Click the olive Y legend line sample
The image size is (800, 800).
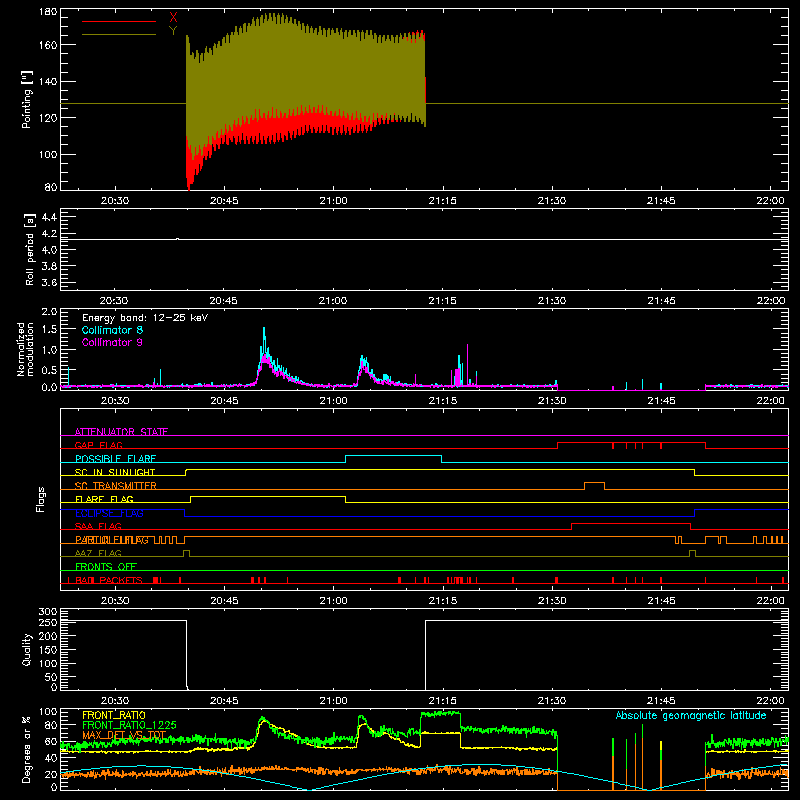119,34
